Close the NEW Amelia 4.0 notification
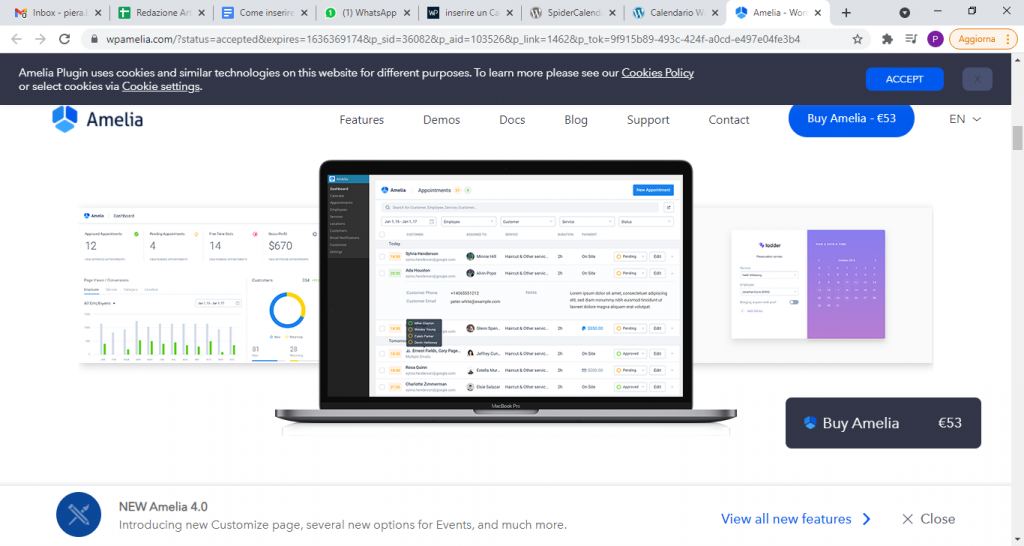The height and width of the screenshot is (546, 1024). click(x=929, y=519)
